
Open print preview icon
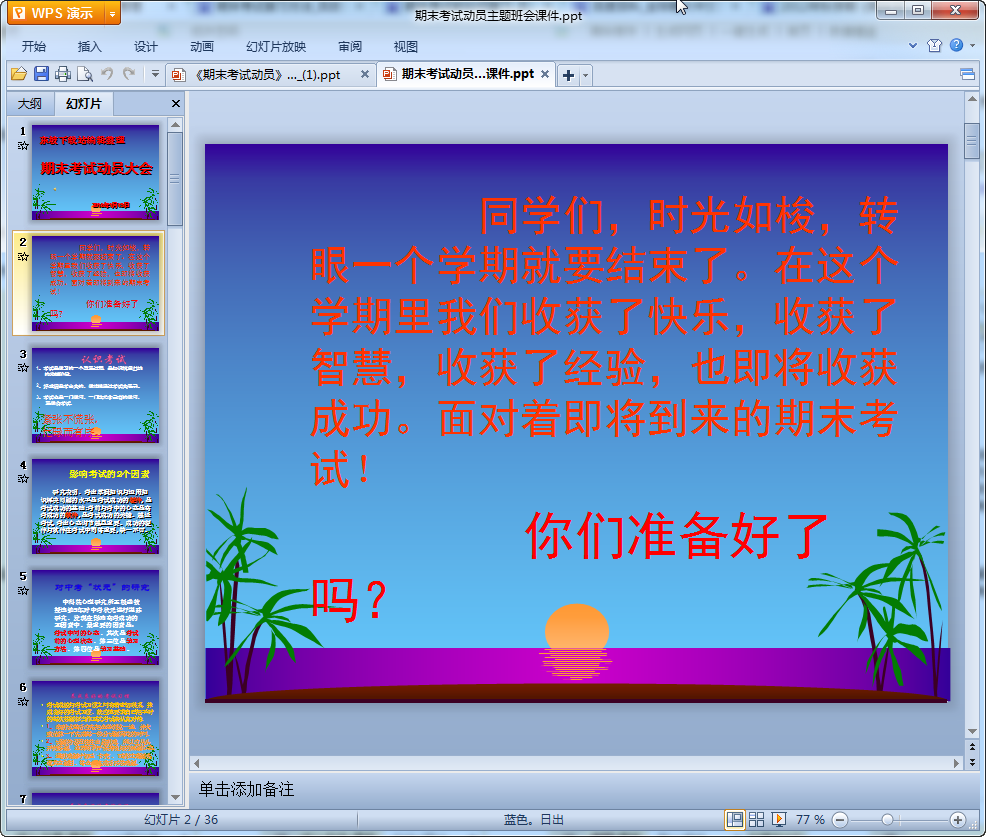(84, 74)
